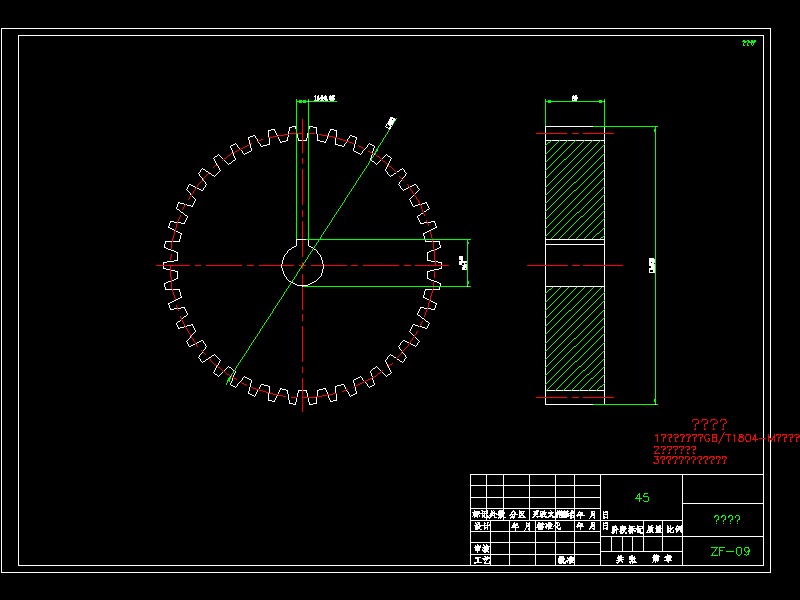Screen dimensions: 800x600
Task: Select the green ???? part name field
Action: click(x=727, y=519)
